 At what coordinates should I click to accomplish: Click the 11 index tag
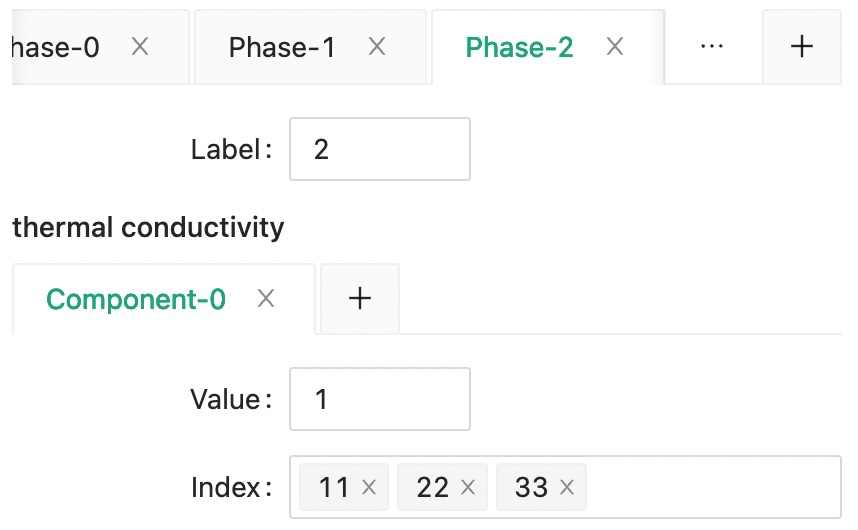point(334,487)
